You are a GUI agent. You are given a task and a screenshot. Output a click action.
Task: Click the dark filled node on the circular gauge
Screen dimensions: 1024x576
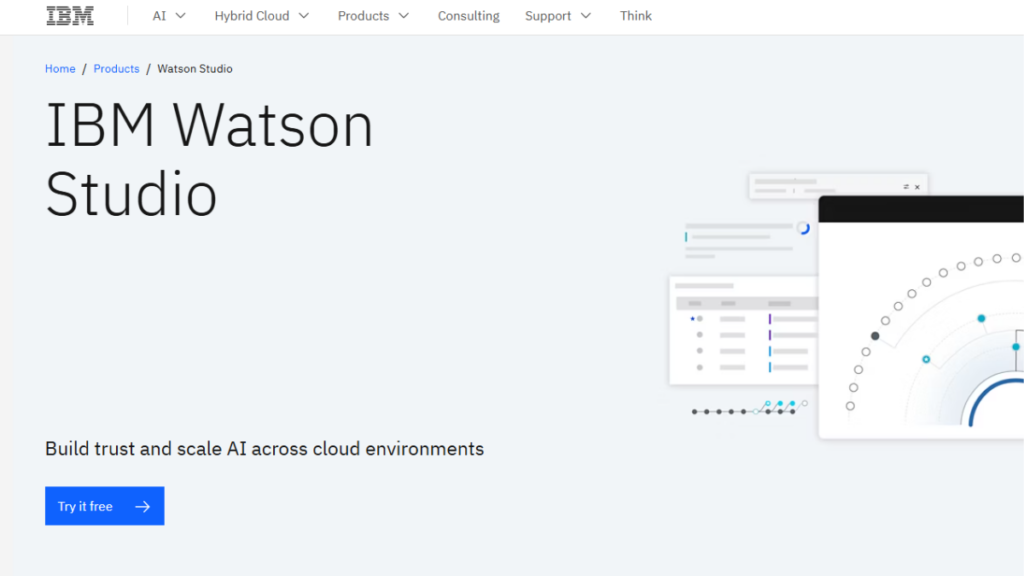pos(874,336)
